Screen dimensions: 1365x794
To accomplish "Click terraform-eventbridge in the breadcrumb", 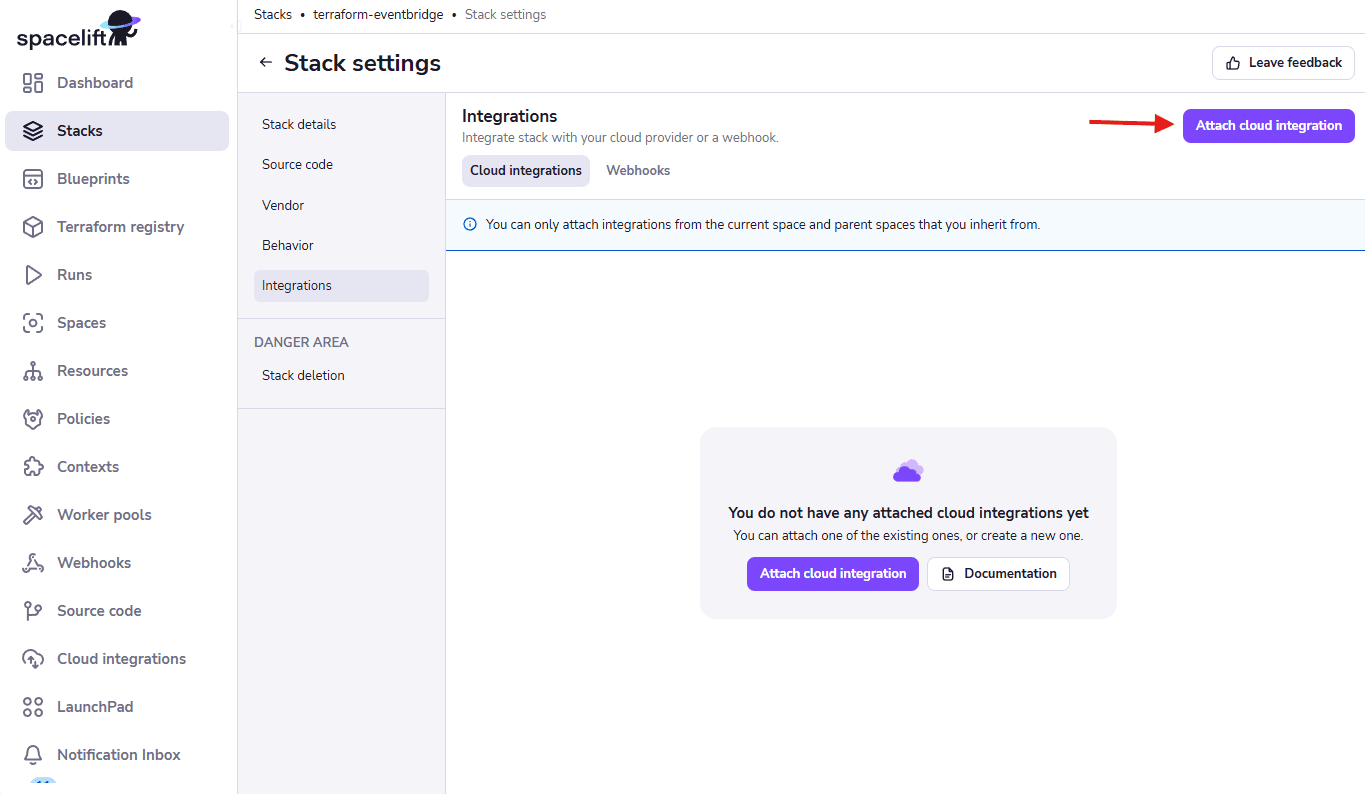I will tap(378, 15).
